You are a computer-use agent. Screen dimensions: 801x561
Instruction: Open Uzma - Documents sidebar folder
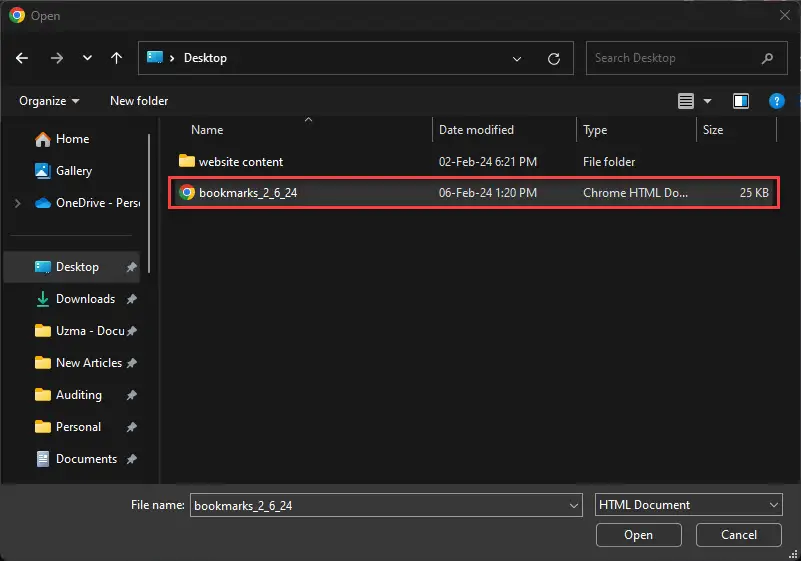tap(80, 331)
